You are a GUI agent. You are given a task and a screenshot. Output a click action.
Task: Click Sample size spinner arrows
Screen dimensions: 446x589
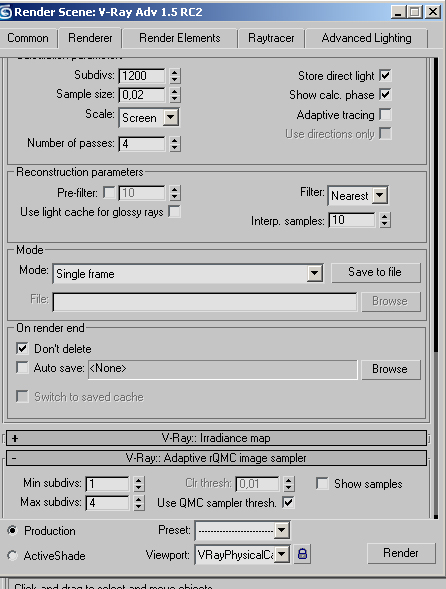click(x=174, y=95)
